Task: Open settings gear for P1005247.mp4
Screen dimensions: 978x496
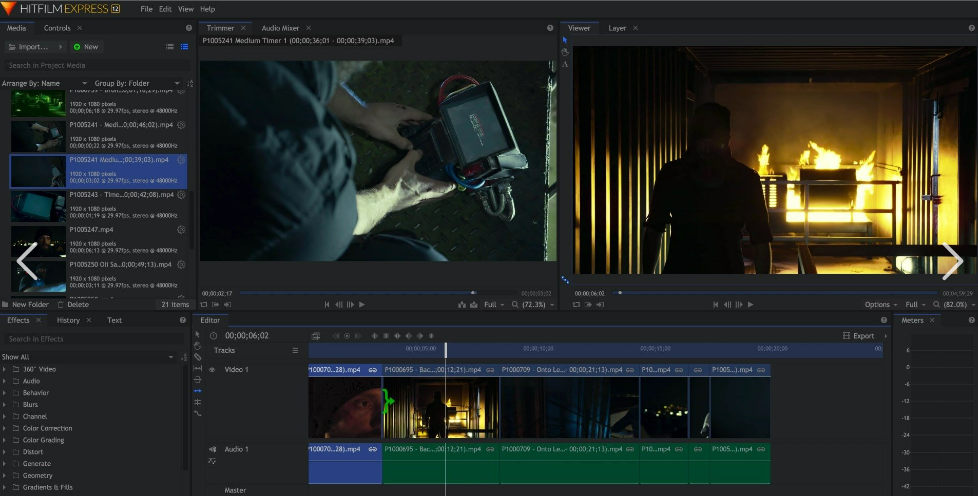Action: tap(182, 230)
